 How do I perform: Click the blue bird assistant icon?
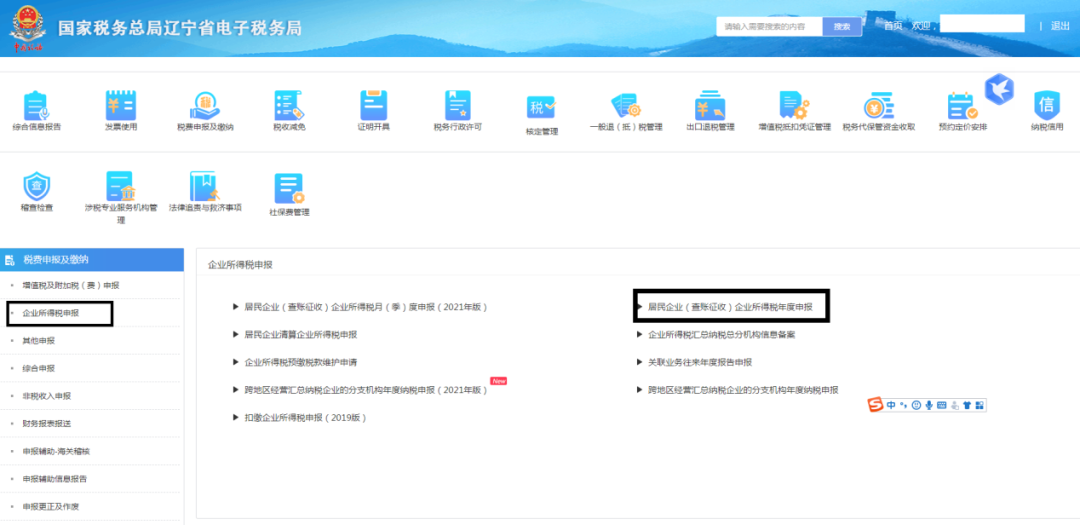999,89
